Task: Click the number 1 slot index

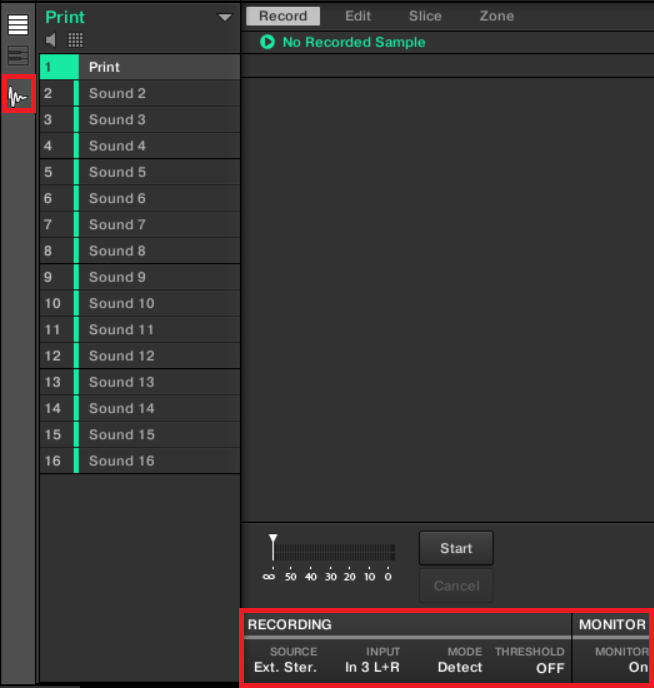Action: [x=48, y=67]
